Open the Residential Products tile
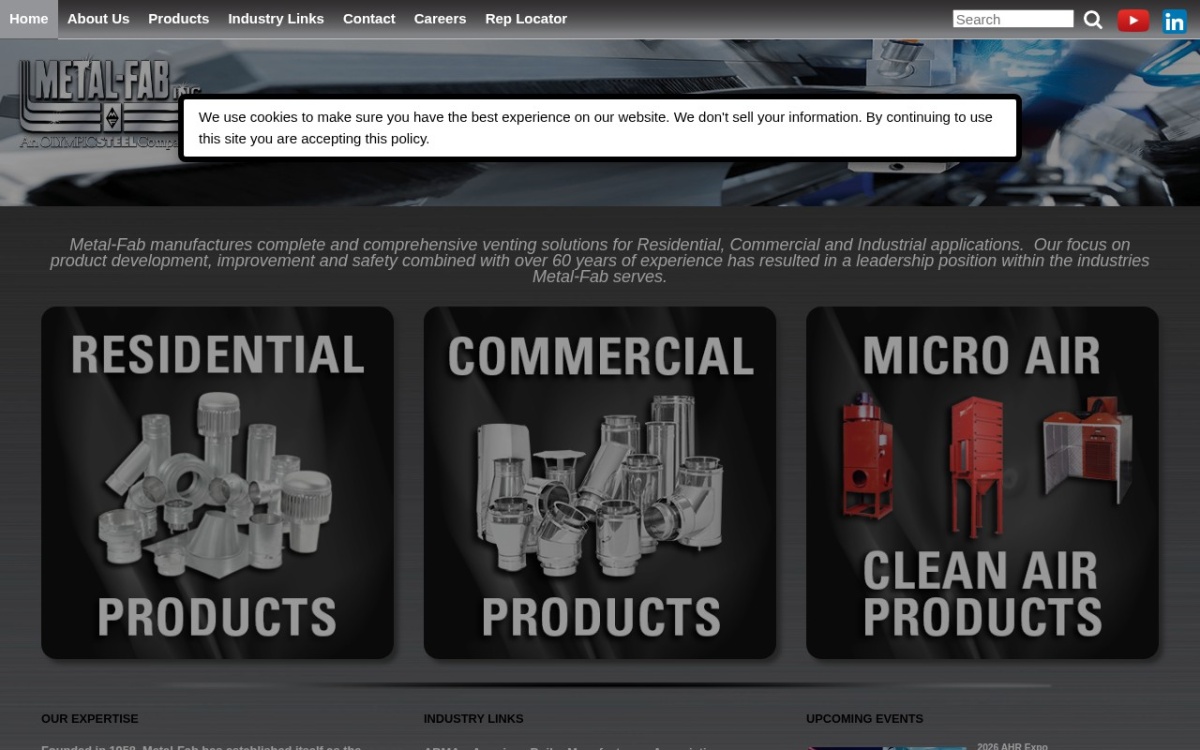 (x=217, y=482)
